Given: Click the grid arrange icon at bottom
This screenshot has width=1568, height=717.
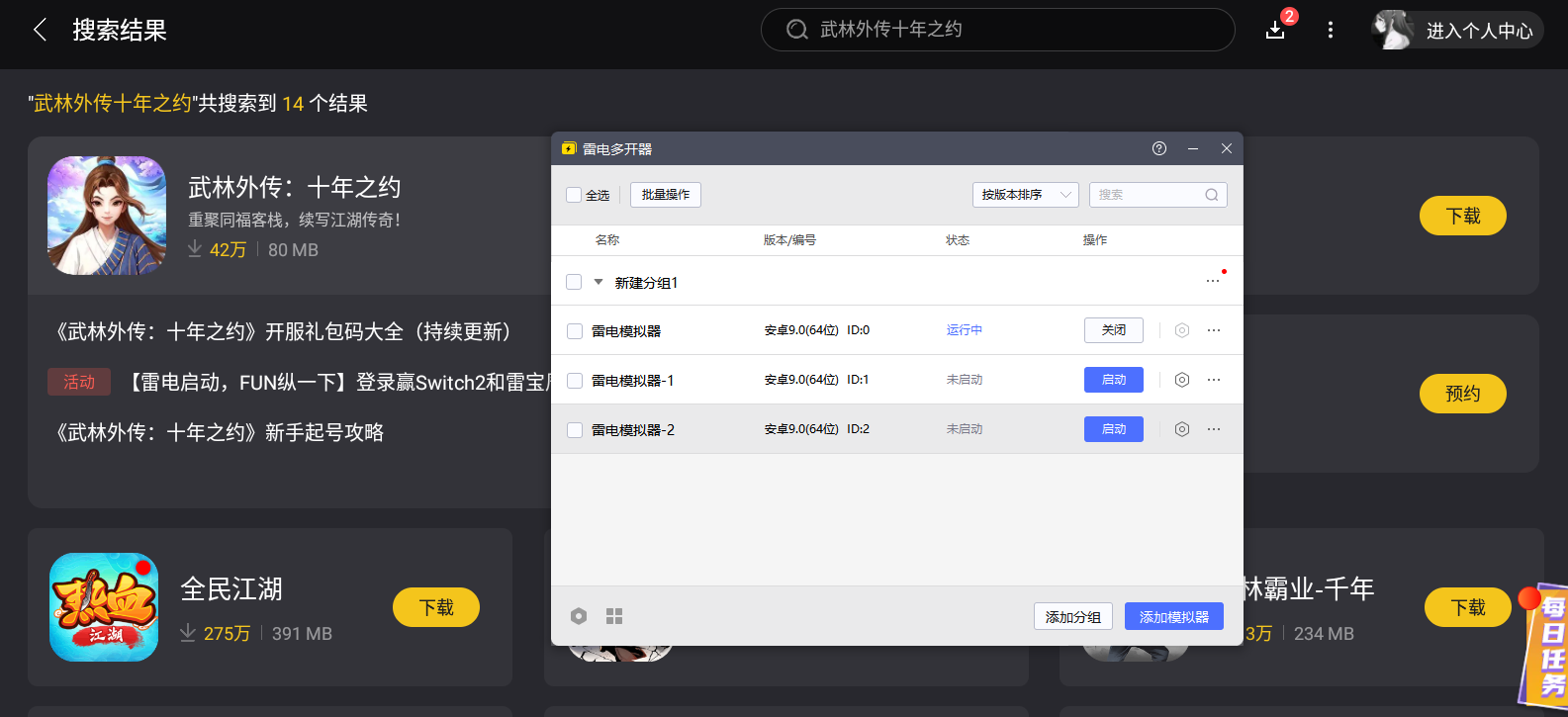Looking at the screenshot, I should pos(614,616).
